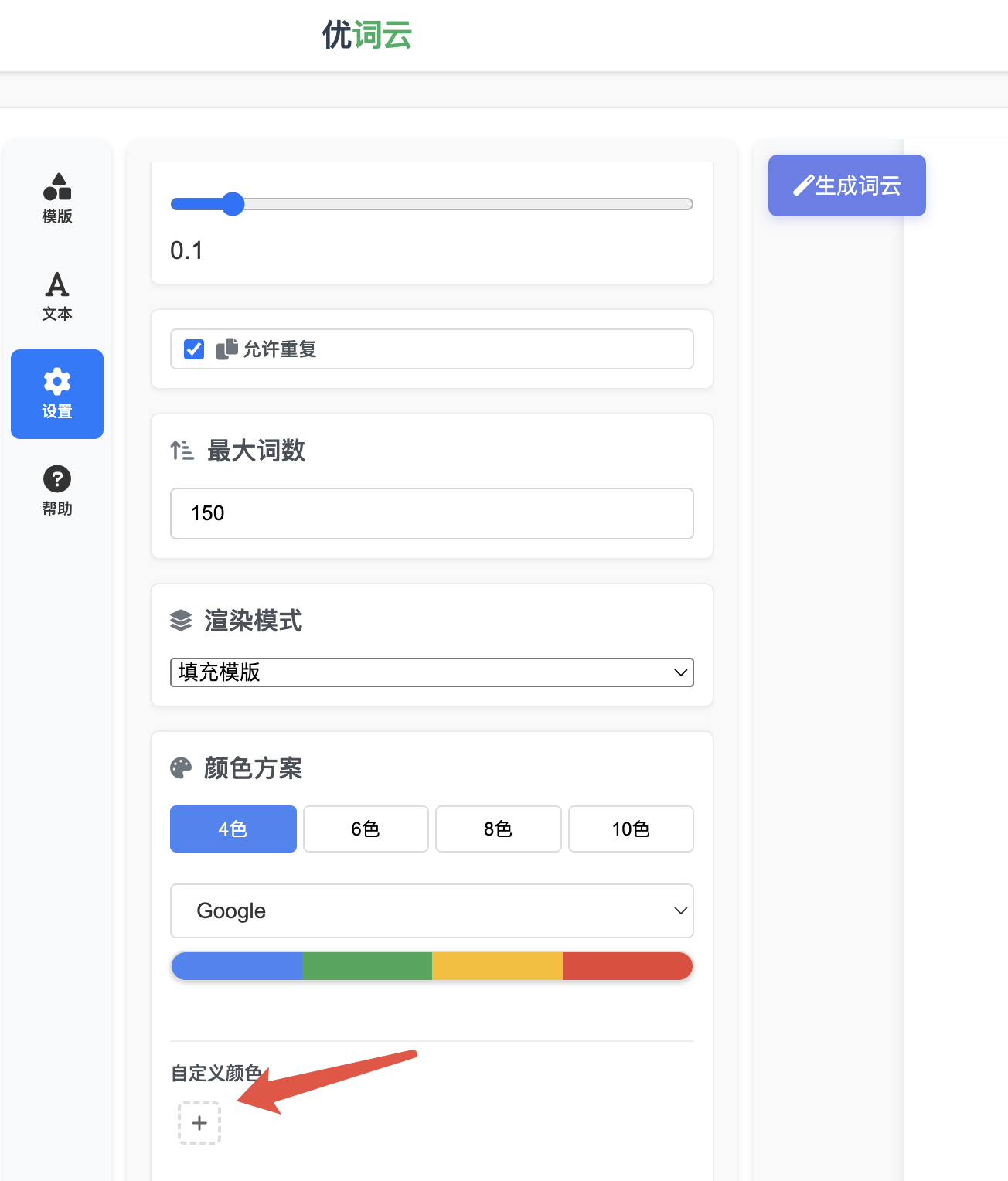Click the 生成词云 generate button
1008x1181 pixels.
[x=846, y=185]
